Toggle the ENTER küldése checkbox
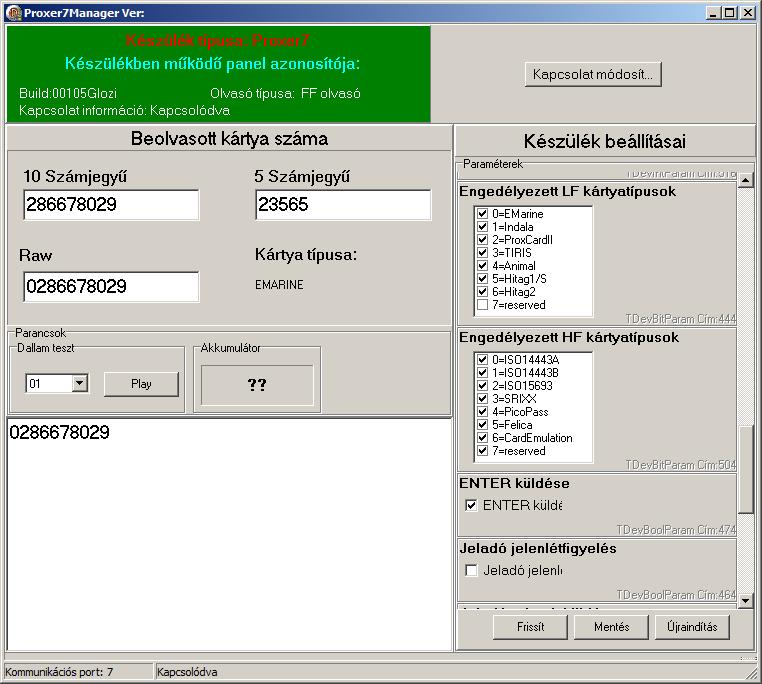This screenshot has height=684, width=762. coord(471,505)
